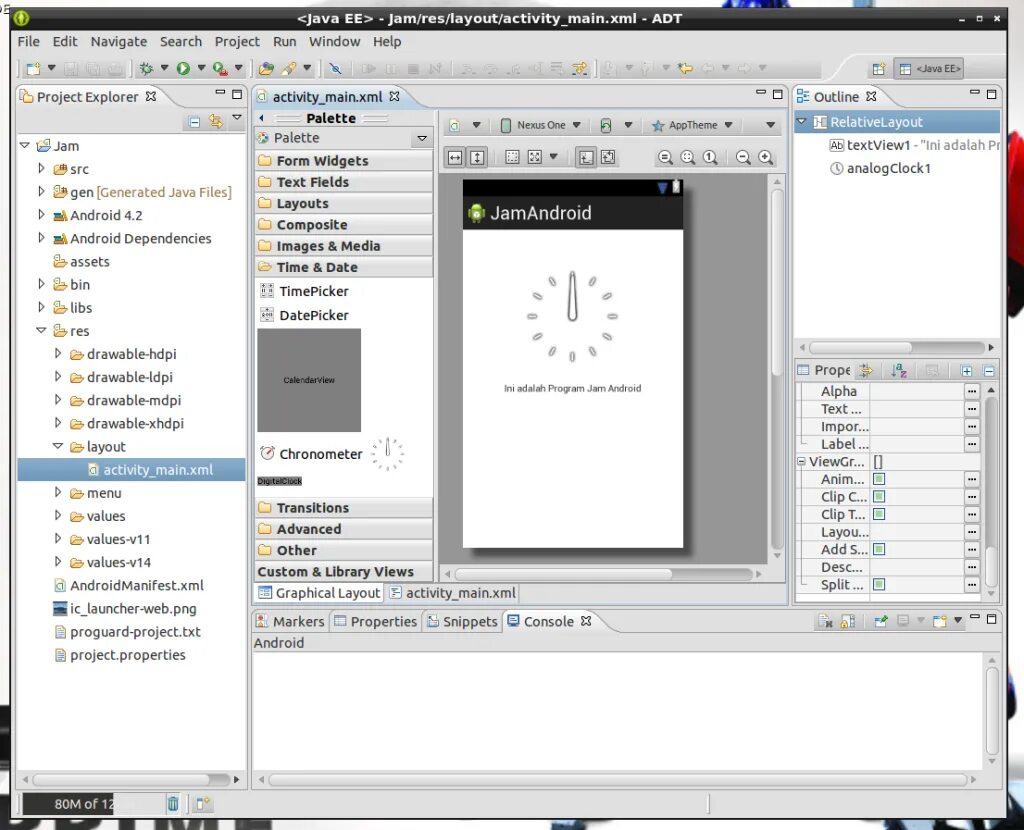Image resolution: width=1024 pixels, height=830 pixels.
Task: Open screen orientation rotate icon
Action: tap(605, 125)
